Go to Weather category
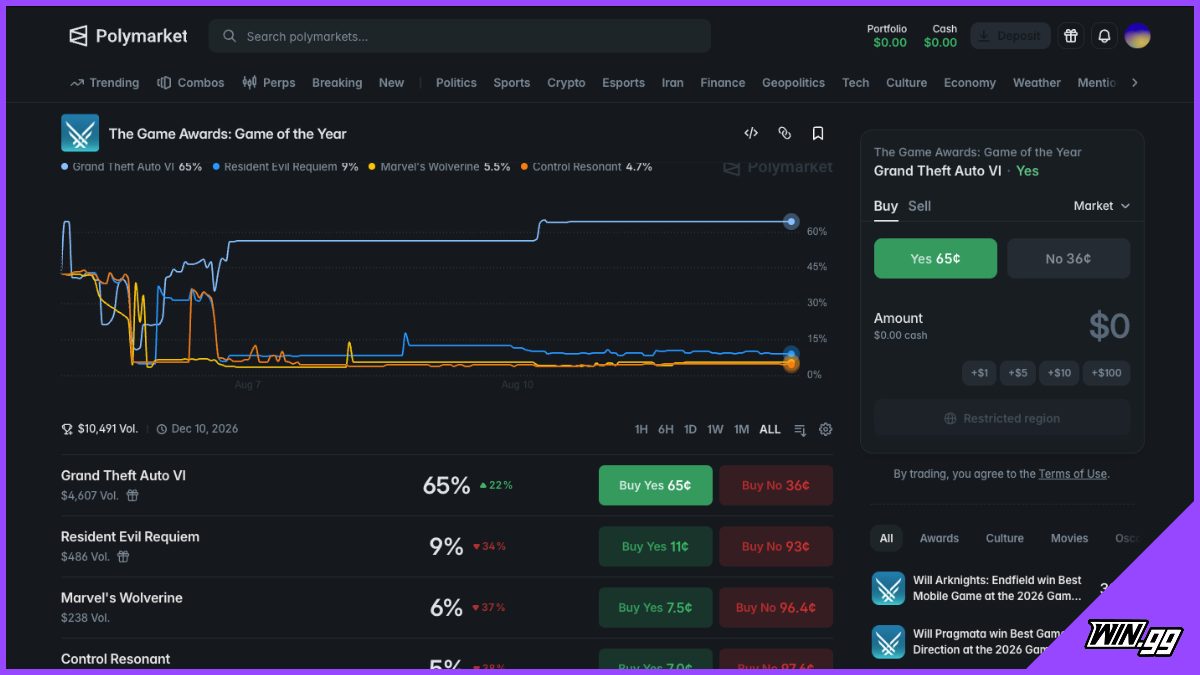This screenshot has width=1200, height=675. point(1037,83)
